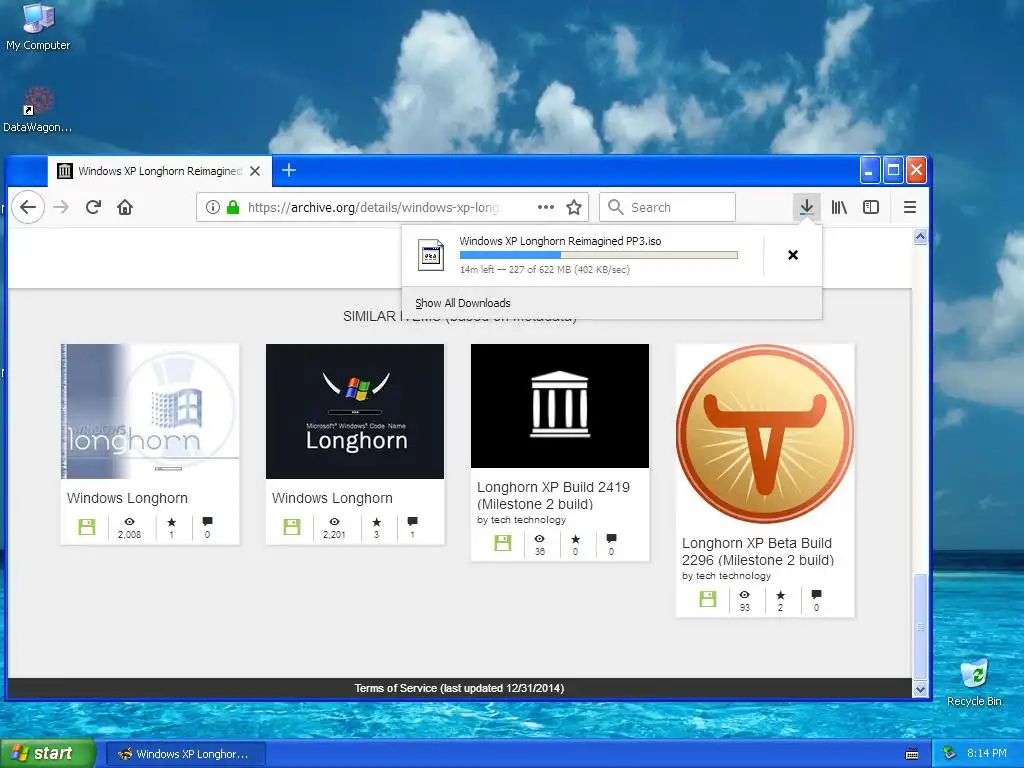The height and width of the screenshot is (768, 1024).
Task: Click favorites star showing 3
Action: [377, 522]
